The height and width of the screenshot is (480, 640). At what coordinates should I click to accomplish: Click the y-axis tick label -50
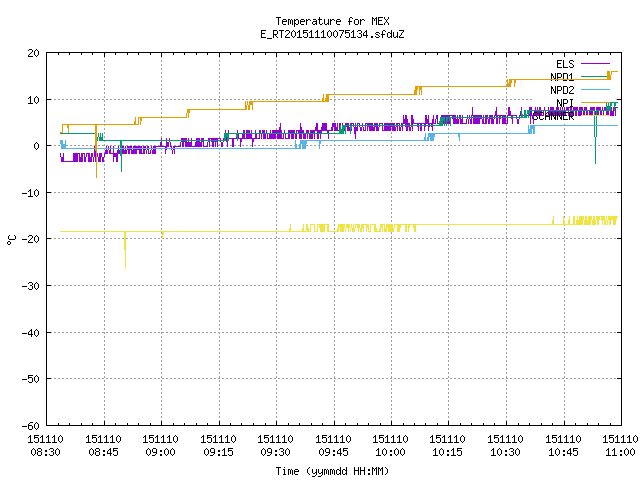(x=31, y=379)
